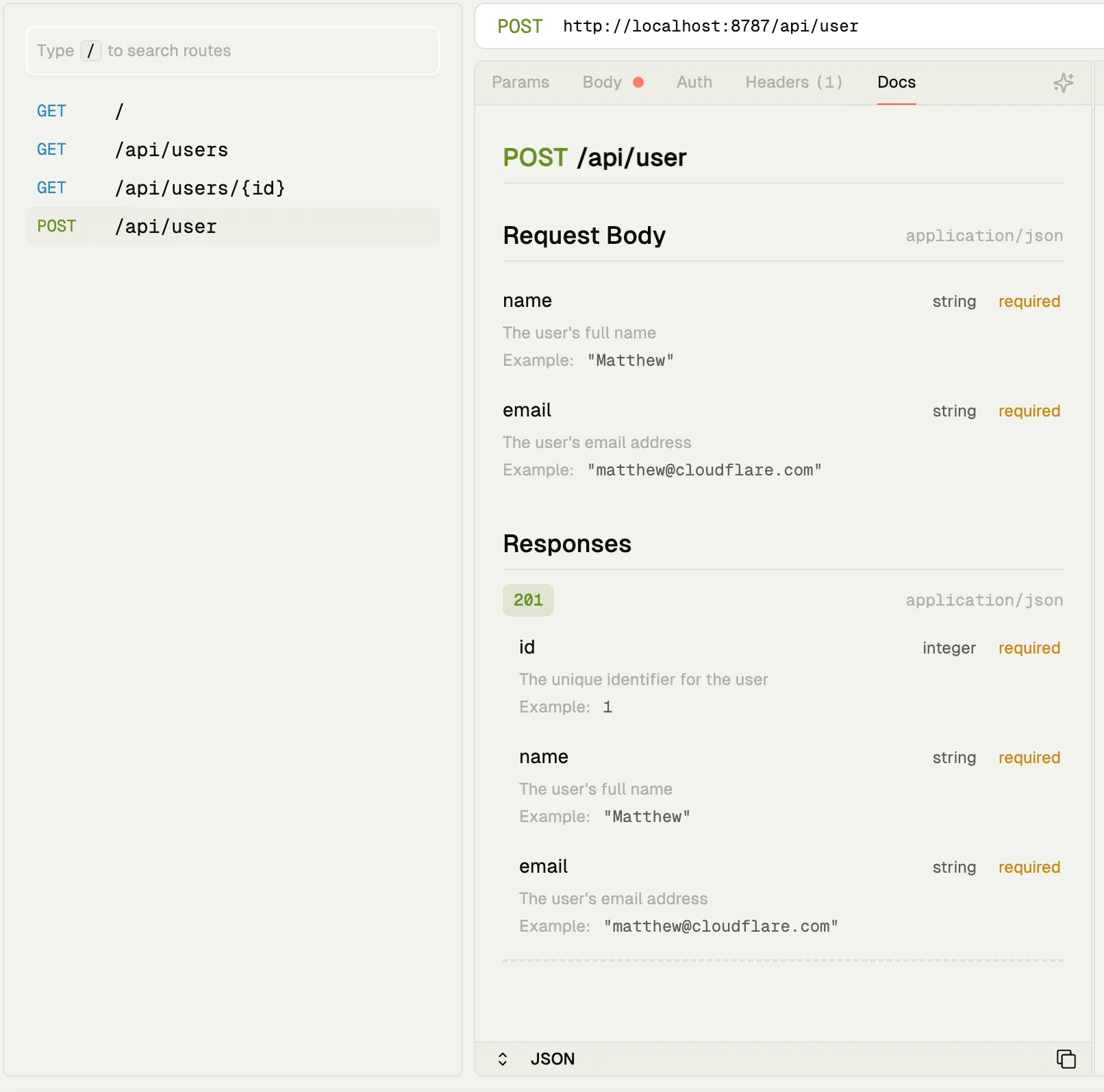The image size is (1104, 1092).
Task: Select the POST /api/user route
Action: coord(166,226)
